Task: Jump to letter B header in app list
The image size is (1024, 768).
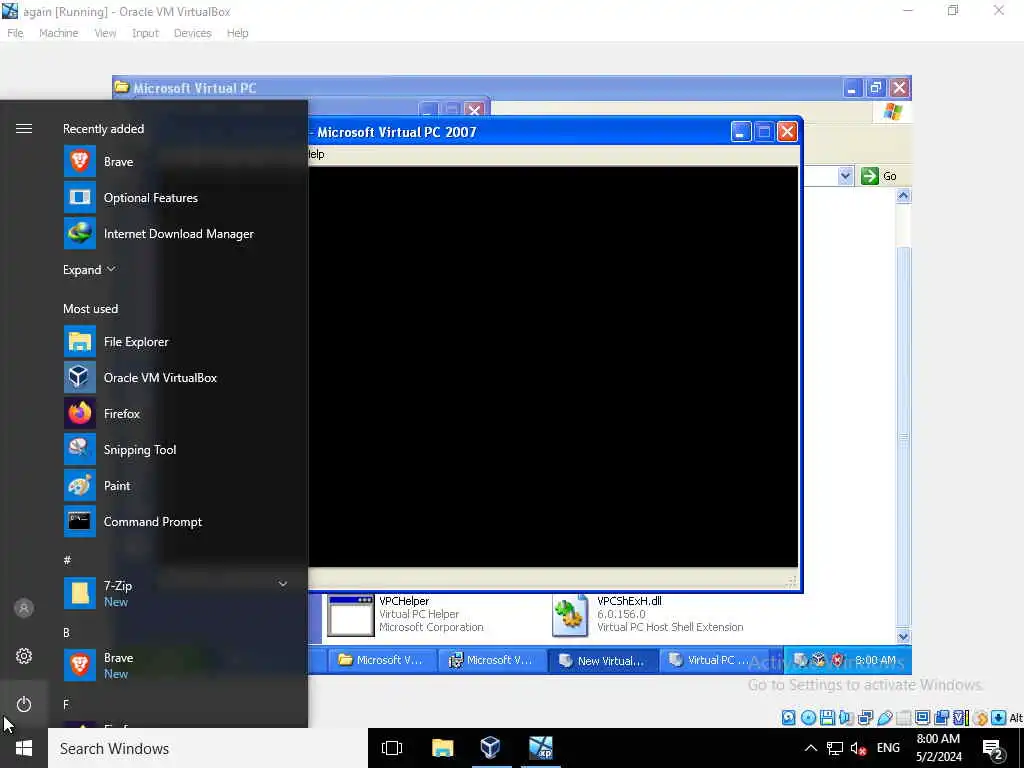Action: coord(66,632)
